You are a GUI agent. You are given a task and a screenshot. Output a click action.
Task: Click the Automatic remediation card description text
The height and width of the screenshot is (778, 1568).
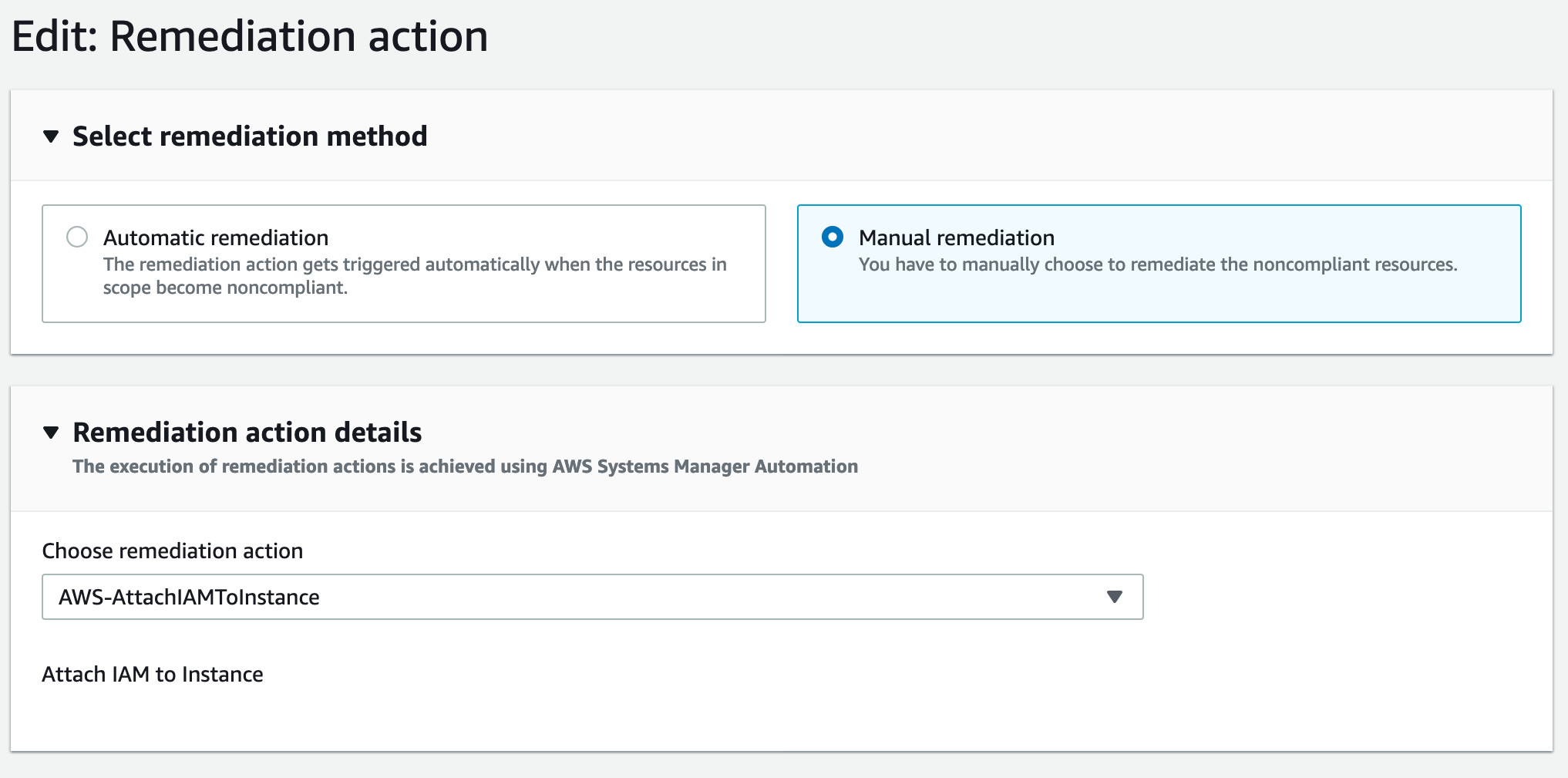click(415, 276)
